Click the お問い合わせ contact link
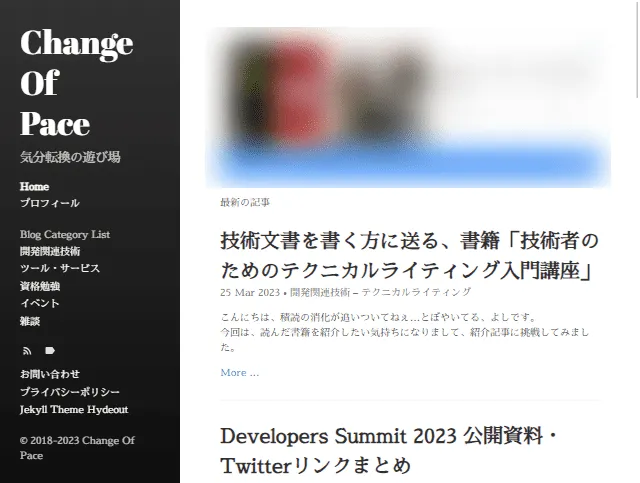The width and height of the screenshot is (640, 483). coord(50,374)
